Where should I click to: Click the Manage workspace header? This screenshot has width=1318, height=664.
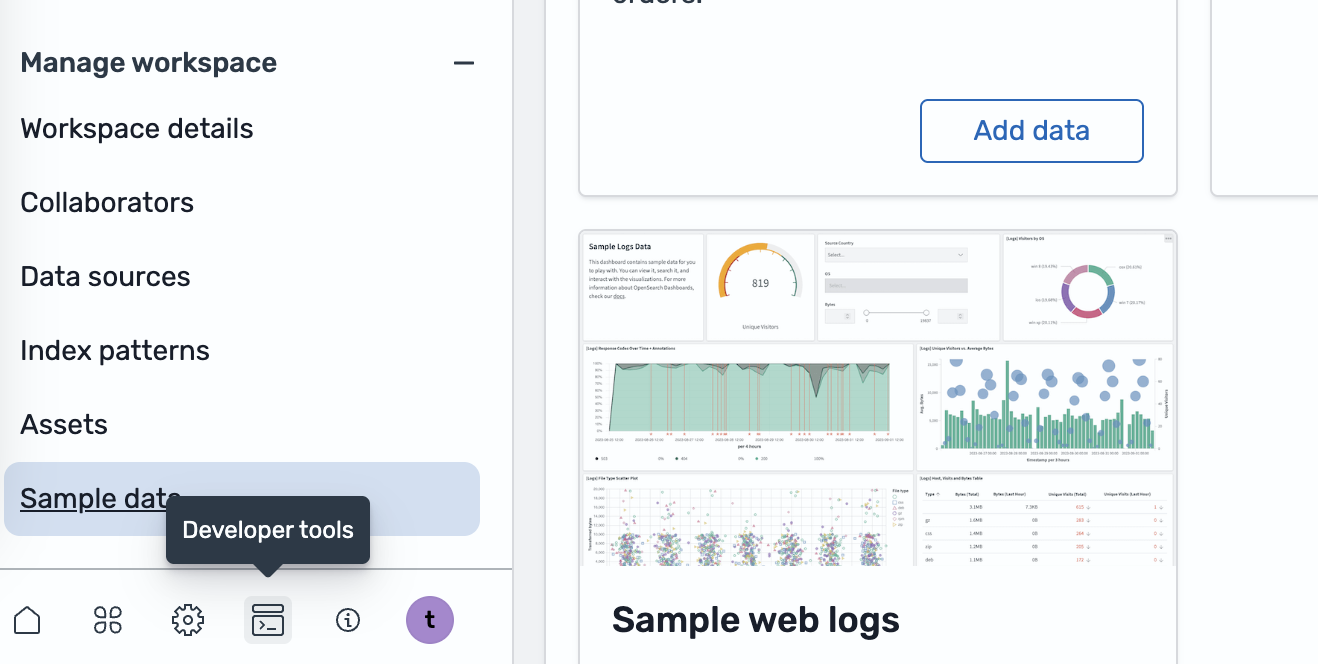[x=148, y=62]
